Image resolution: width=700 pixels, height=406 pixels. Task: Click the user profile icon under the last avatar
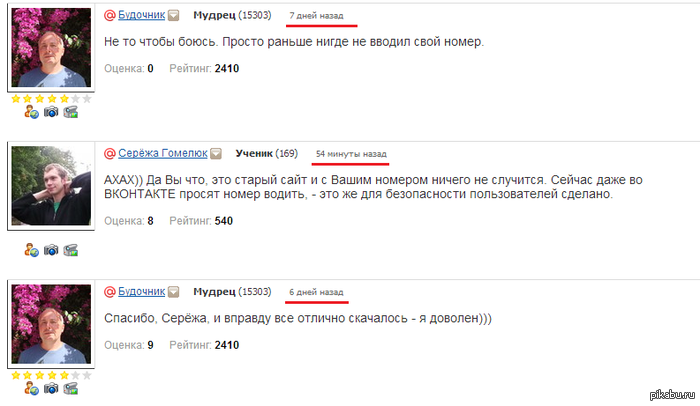[x=31, y=389]
